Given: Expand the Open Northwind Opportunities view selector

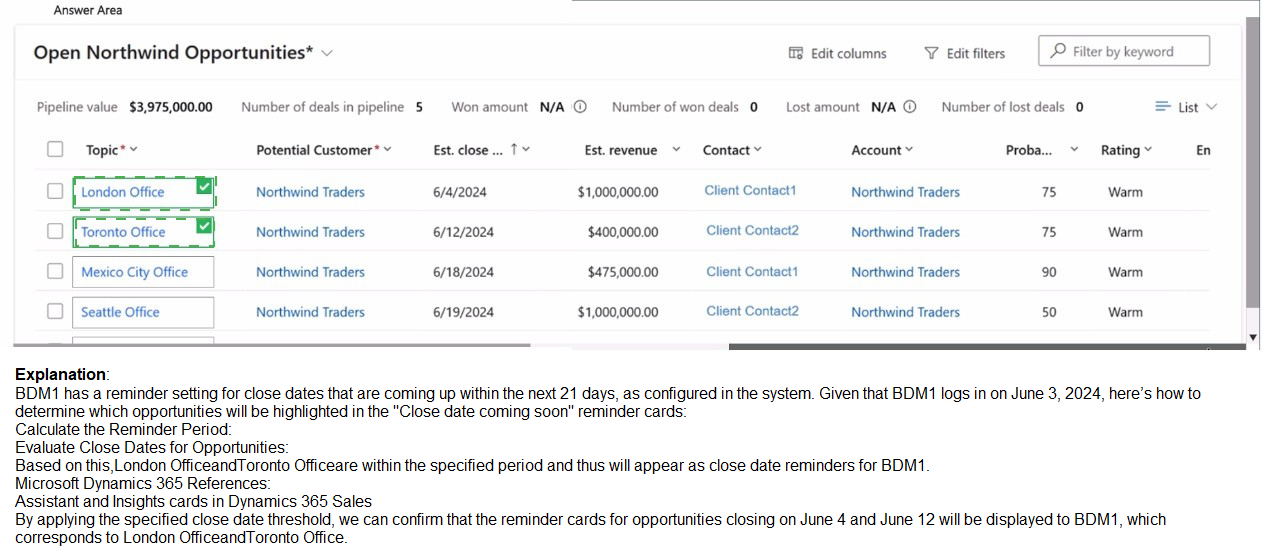Looking at the screenshot, I should [327, 53].
